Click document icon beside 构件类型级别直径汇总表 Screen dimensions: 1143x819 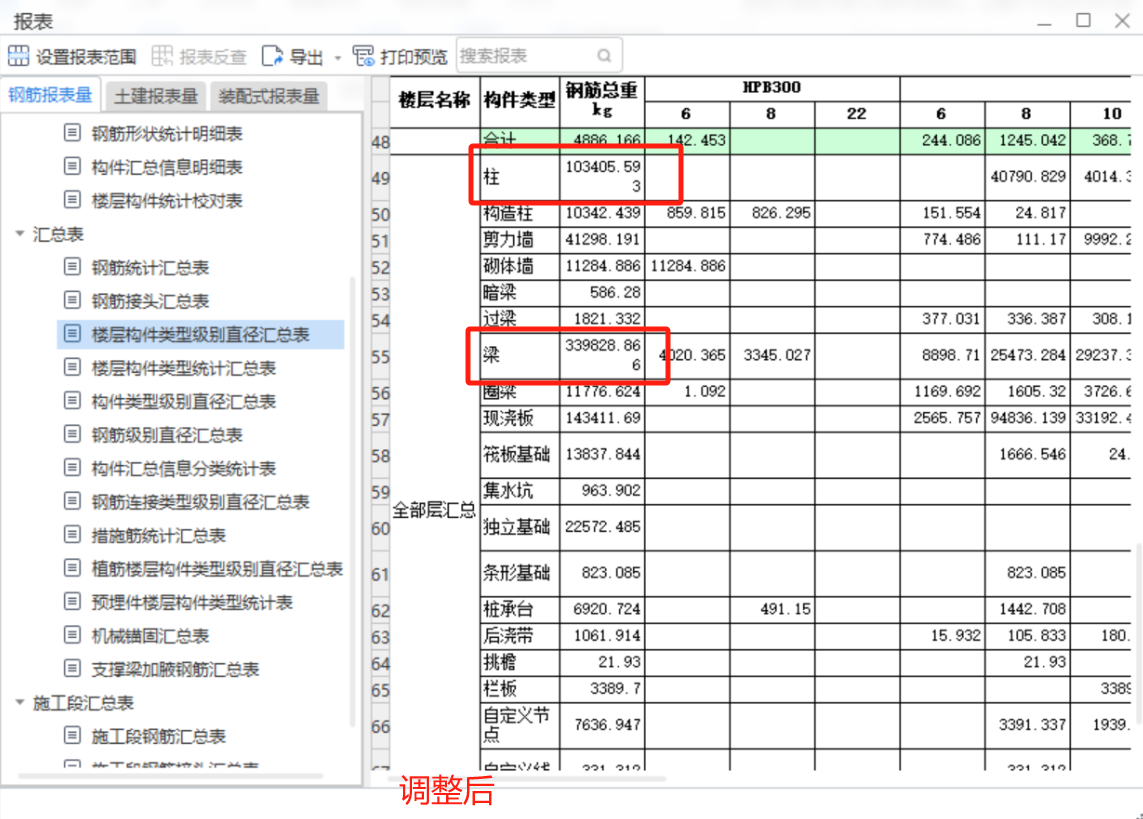(72, 401)
